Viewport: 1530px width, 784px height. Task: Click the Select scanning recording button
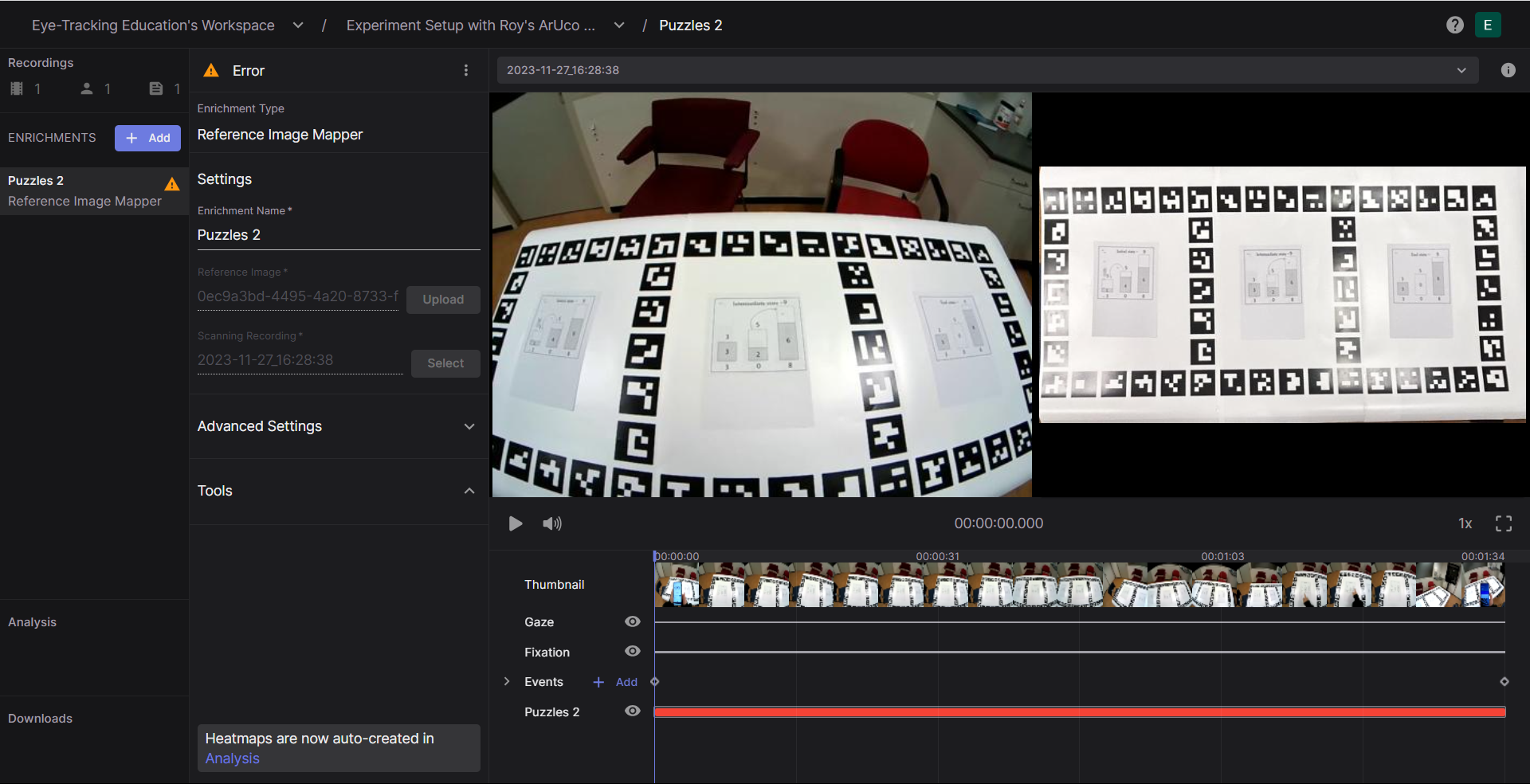pyautogui.click(x=445, y=363)
